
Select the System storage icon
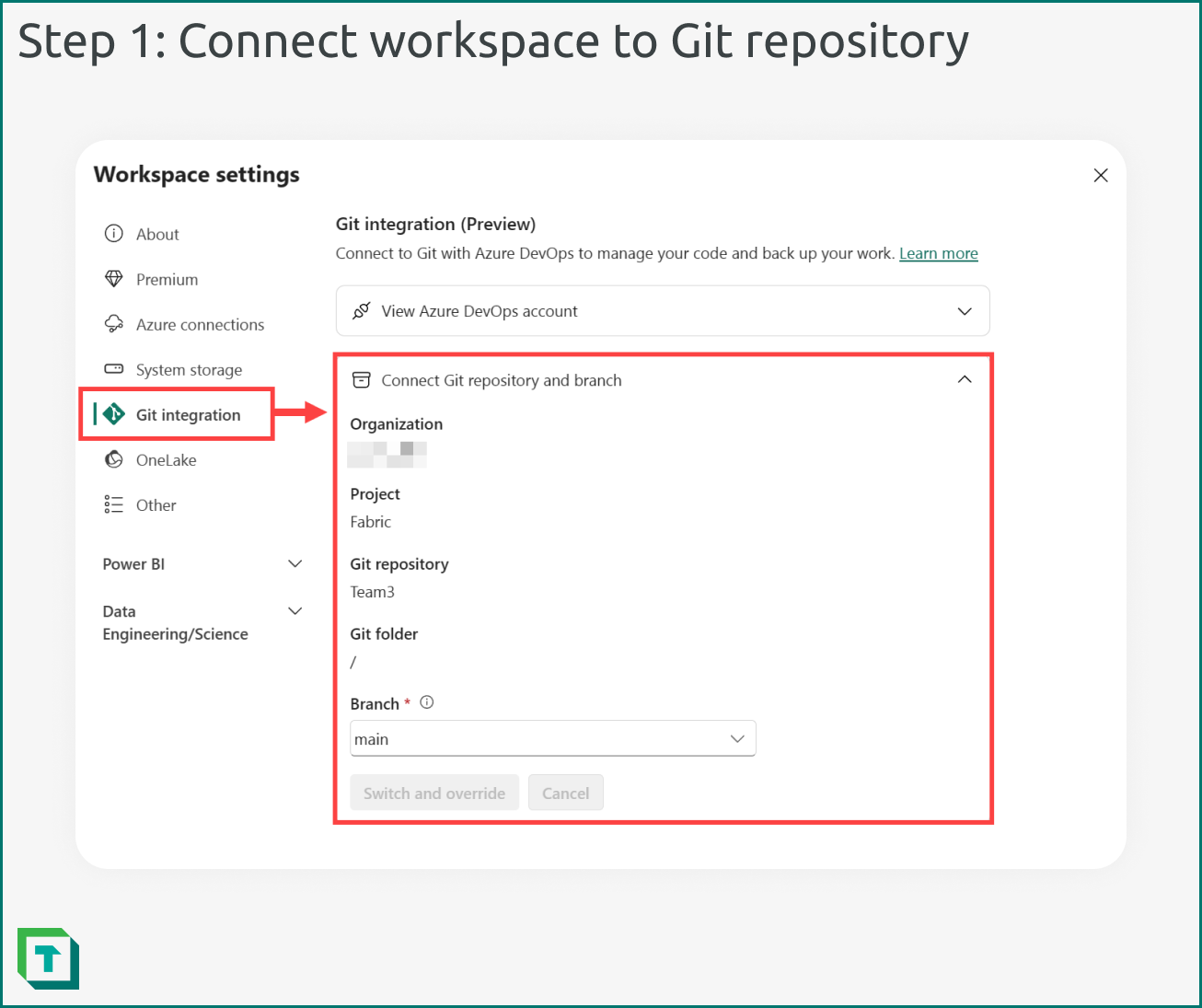(x=113, y=369)
